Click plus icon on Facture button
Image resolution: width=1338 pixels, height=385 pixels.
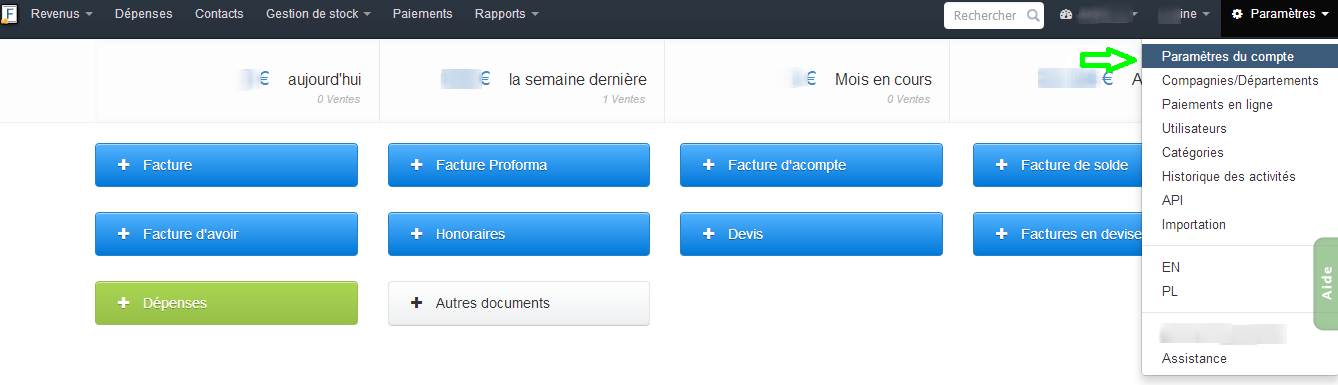(124, 165)
